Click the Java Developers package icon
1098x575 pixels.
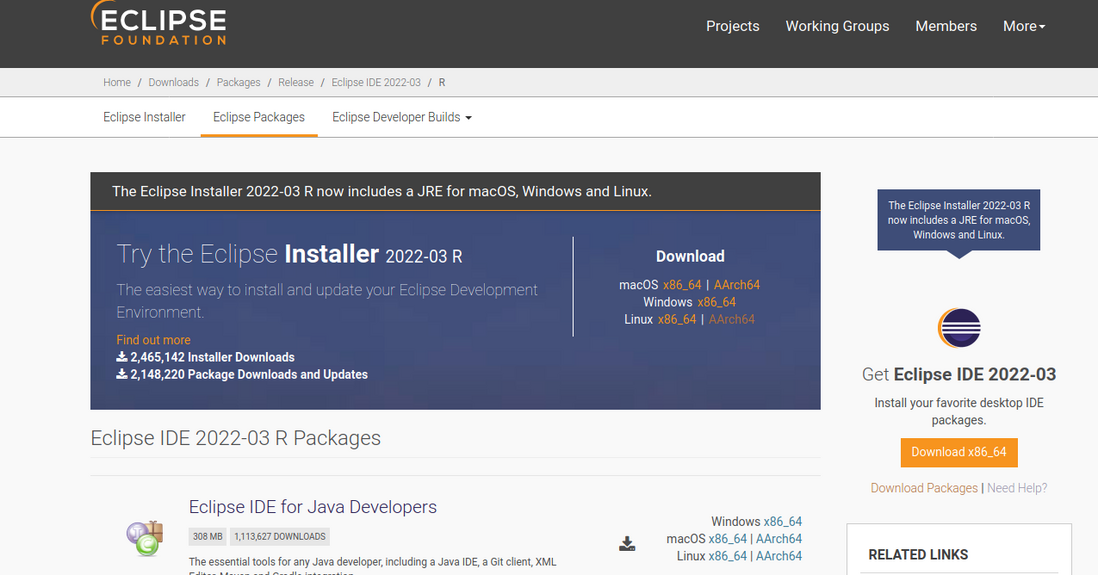click(x=144, y=538)
